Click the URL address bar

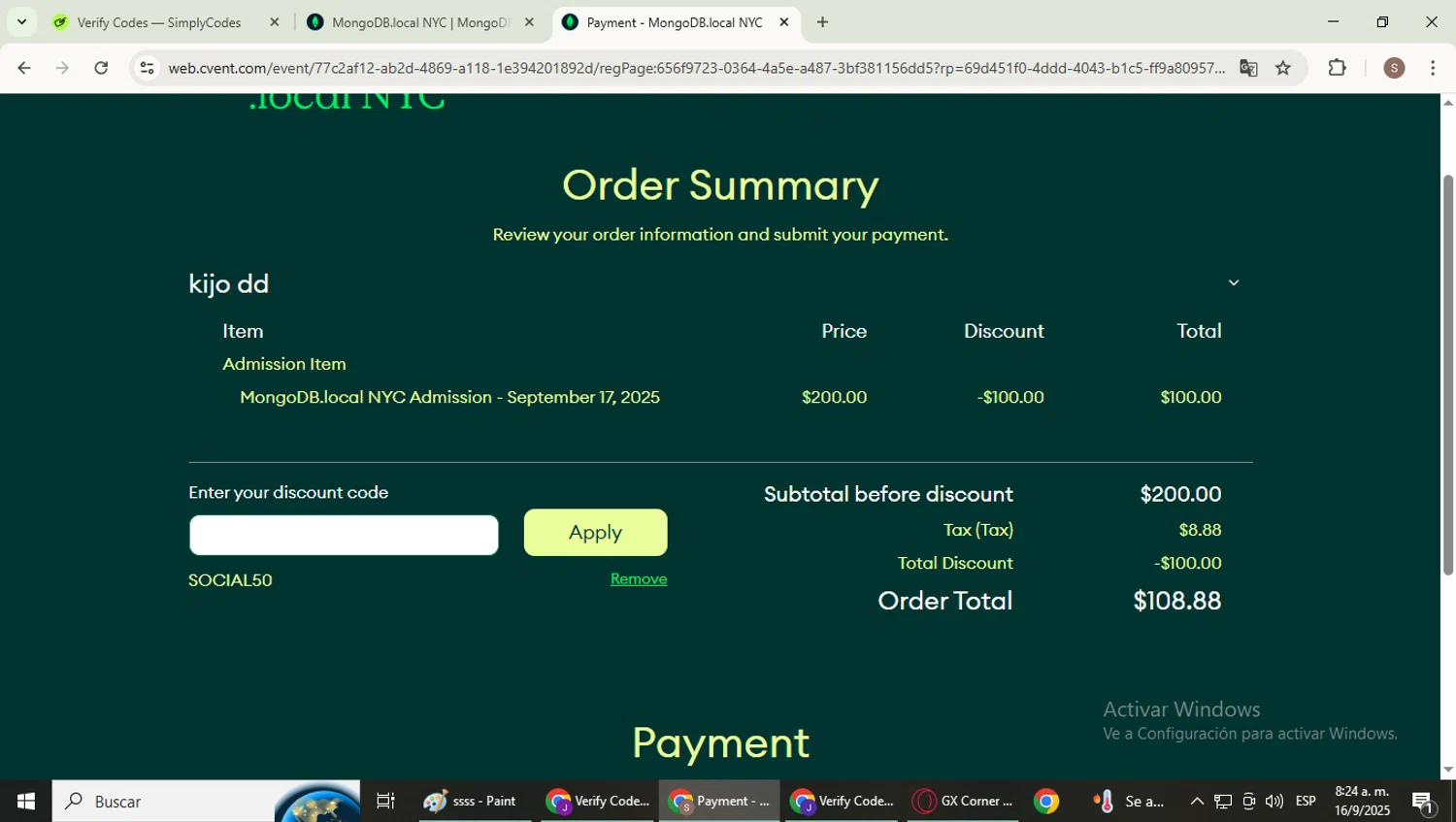click(696, 68)
